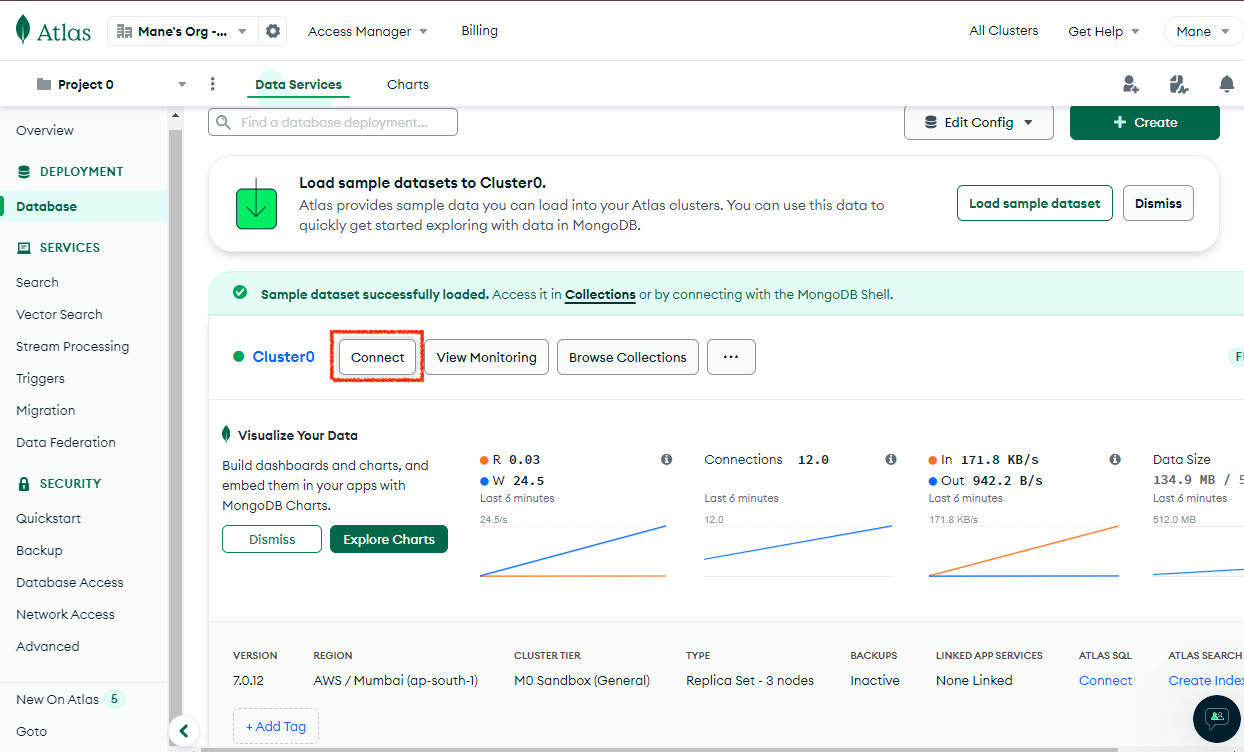Open All Clusters link
The height and width of the screenshot is (752, 1244).
tap(1004, 31)
